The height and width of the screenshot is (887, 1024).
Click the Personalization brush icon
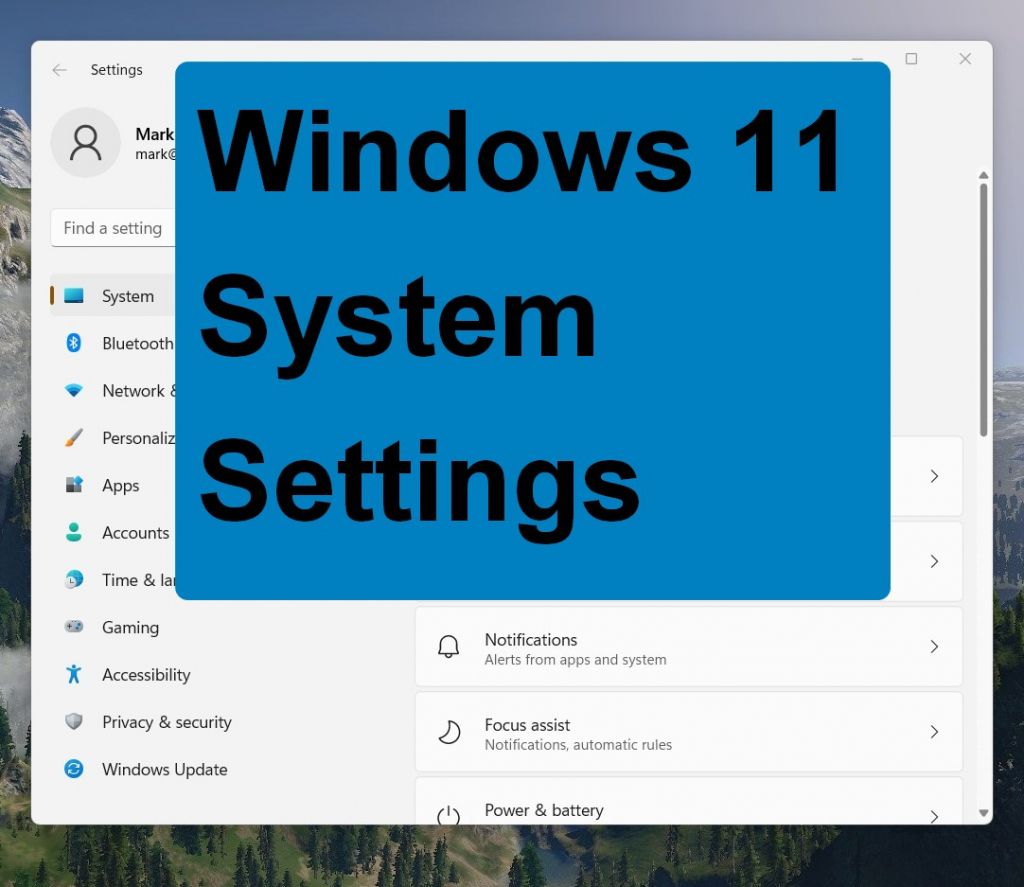click(x=74, y=438)
